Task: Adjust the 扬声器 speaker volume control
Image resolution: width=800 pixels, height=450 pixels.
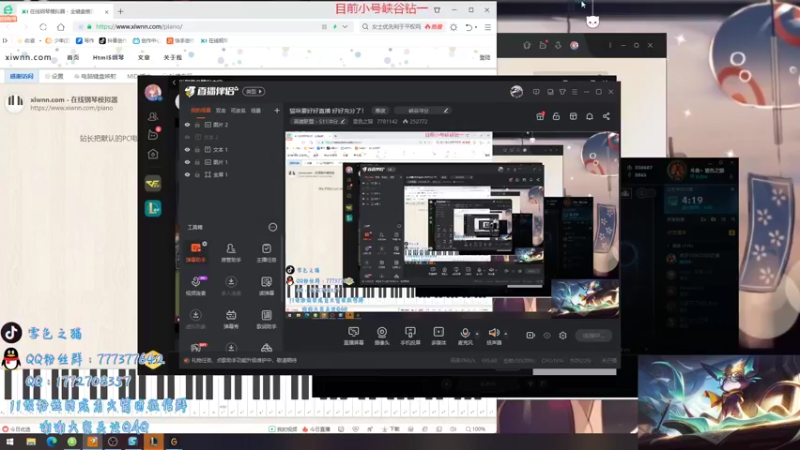Action: 493,336
